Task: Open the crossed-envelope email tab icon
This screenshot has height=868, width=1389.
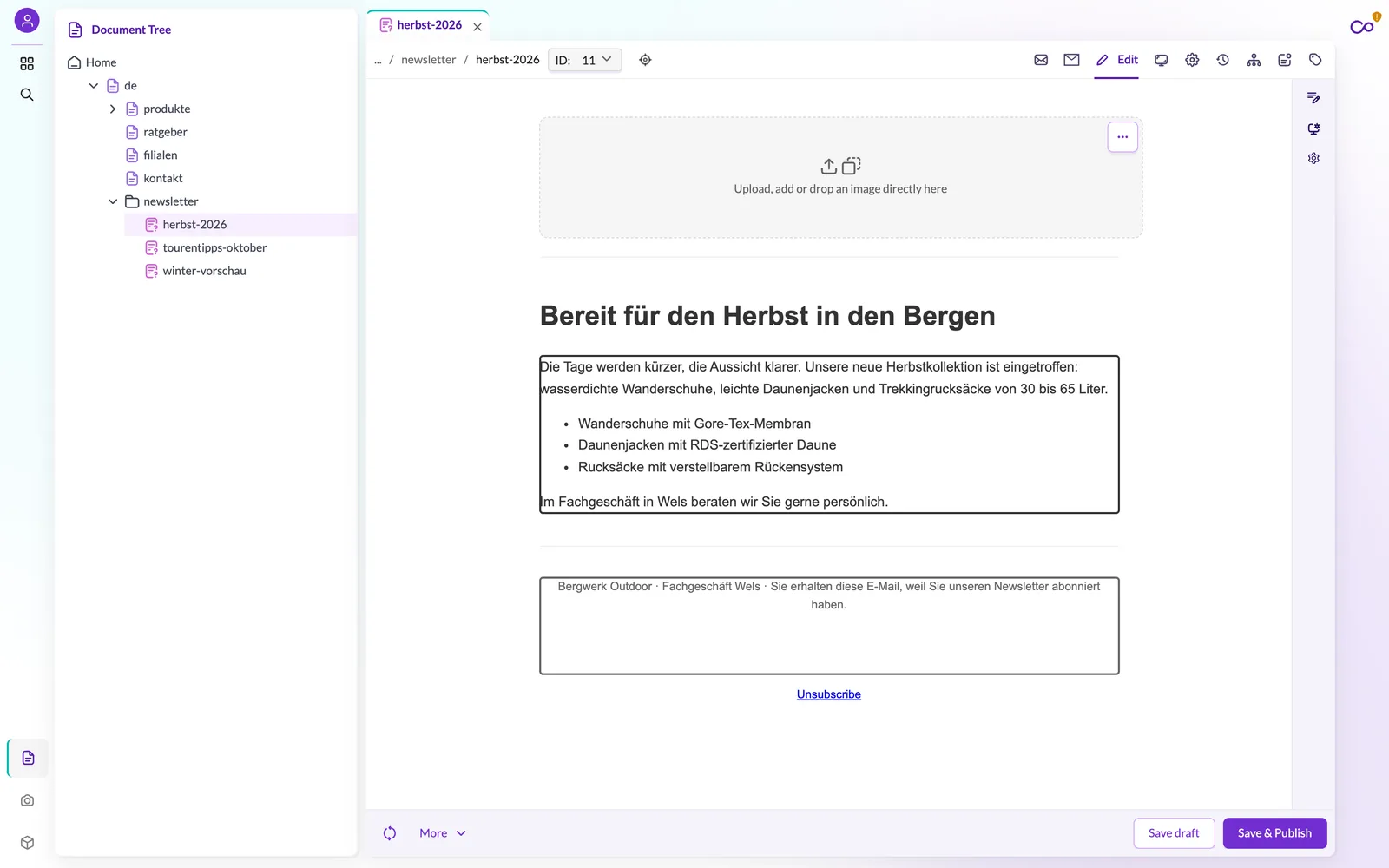Action: (x=1041, y=60)
